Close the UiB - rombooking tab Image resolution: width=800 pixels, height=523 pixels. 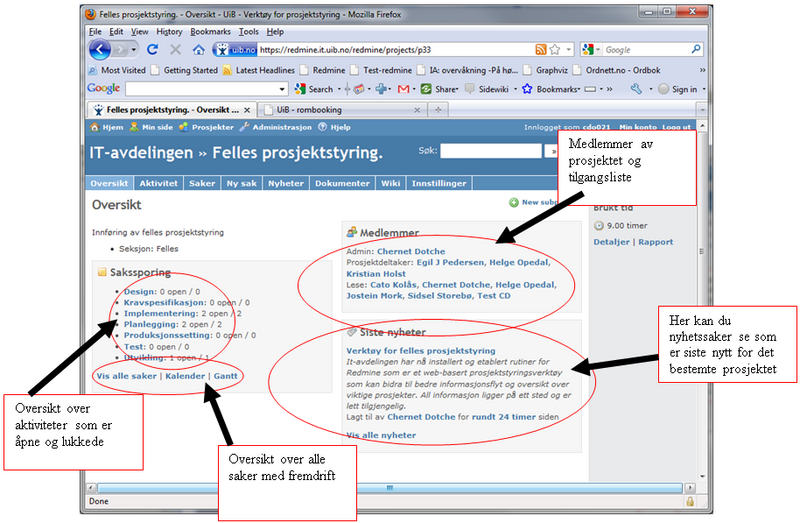(x=417, y=110)
